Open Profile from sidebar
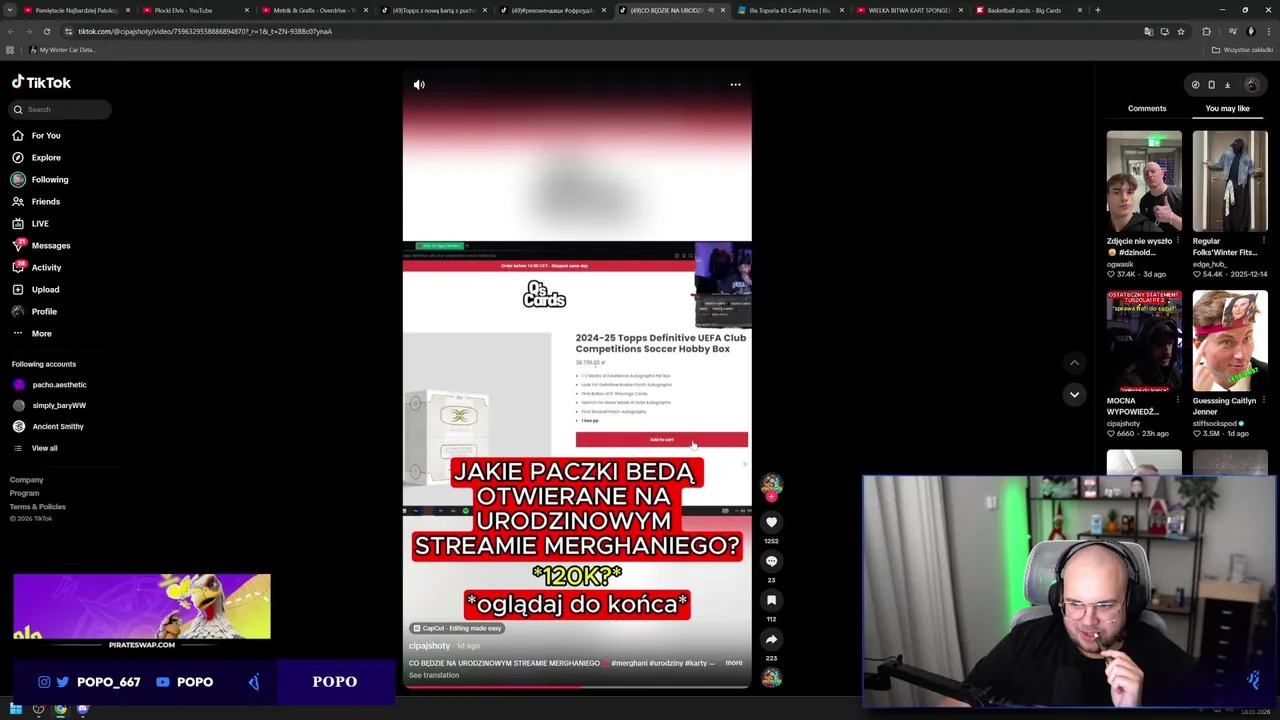Viewport: 1280px width, 720px height. 34,311
